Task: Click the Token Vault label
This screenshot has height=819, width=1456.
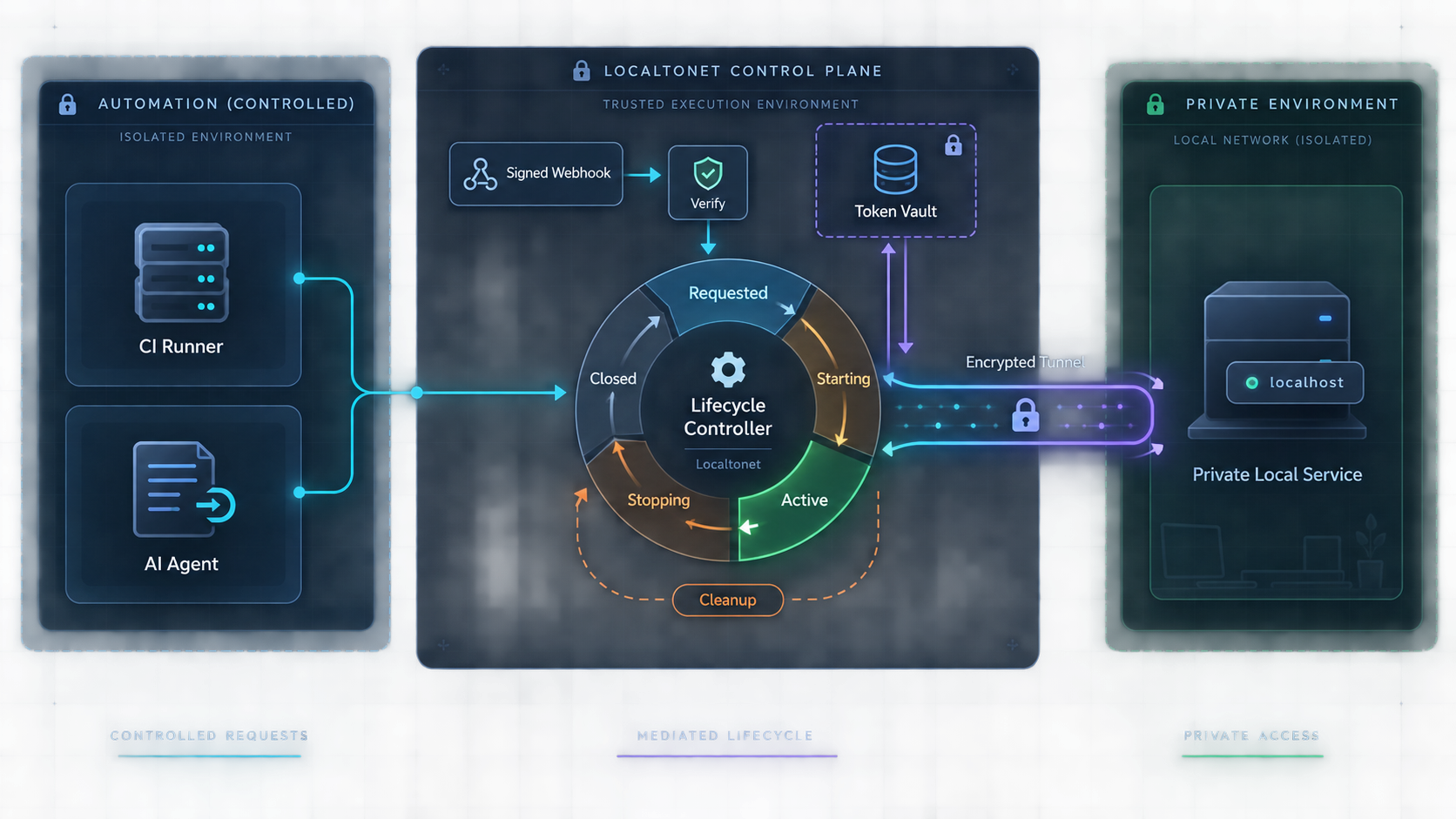Action: 895,211
